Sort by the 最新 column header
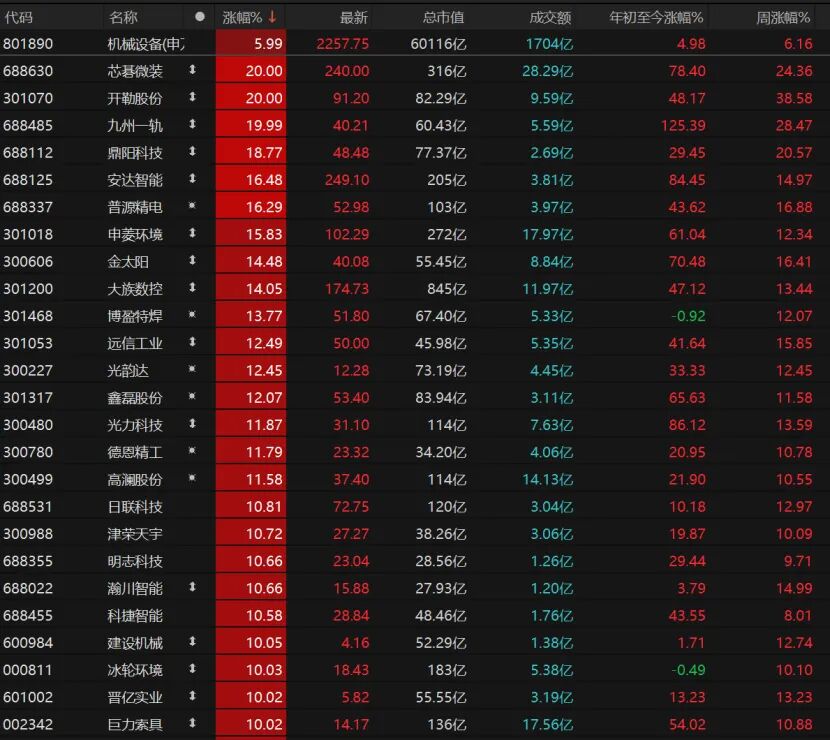Screen dimensions: 830x740 [353, 18]
